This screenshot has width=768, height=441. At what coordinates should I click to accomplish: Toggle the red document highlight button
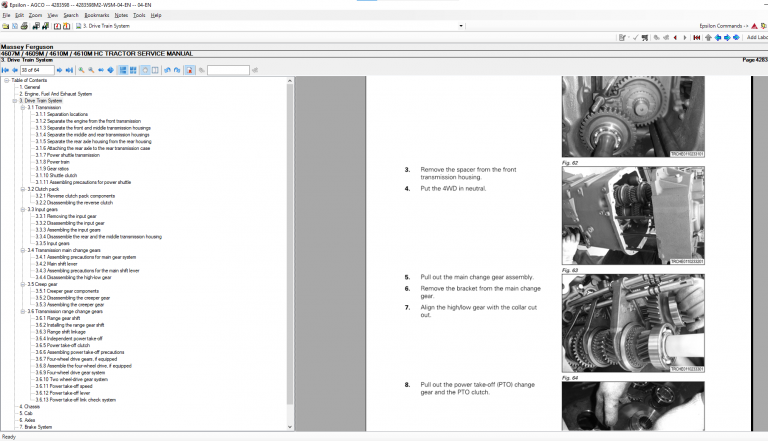(190, 70)
